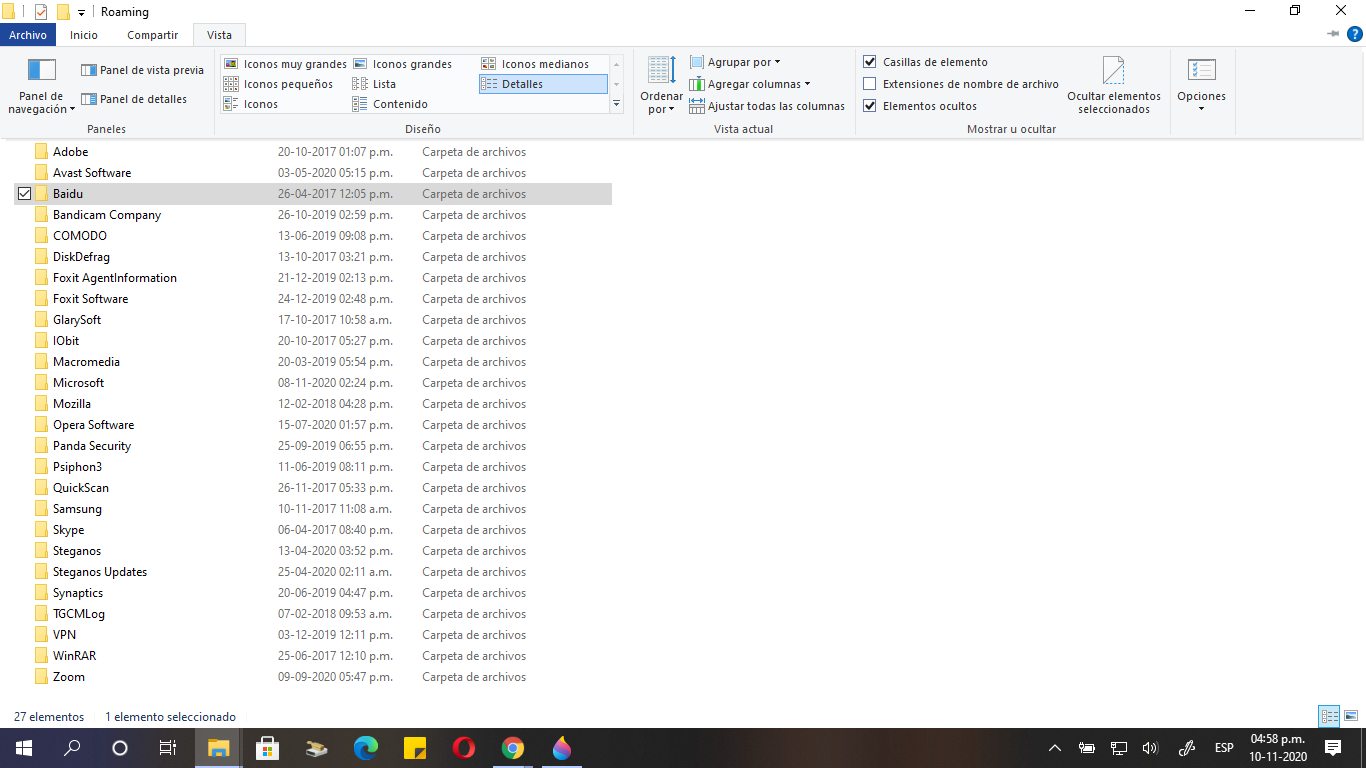The height and width of the screenshot is (768, 1366).
Task: Select the Mozilla folder row
Action: point(313,404)
